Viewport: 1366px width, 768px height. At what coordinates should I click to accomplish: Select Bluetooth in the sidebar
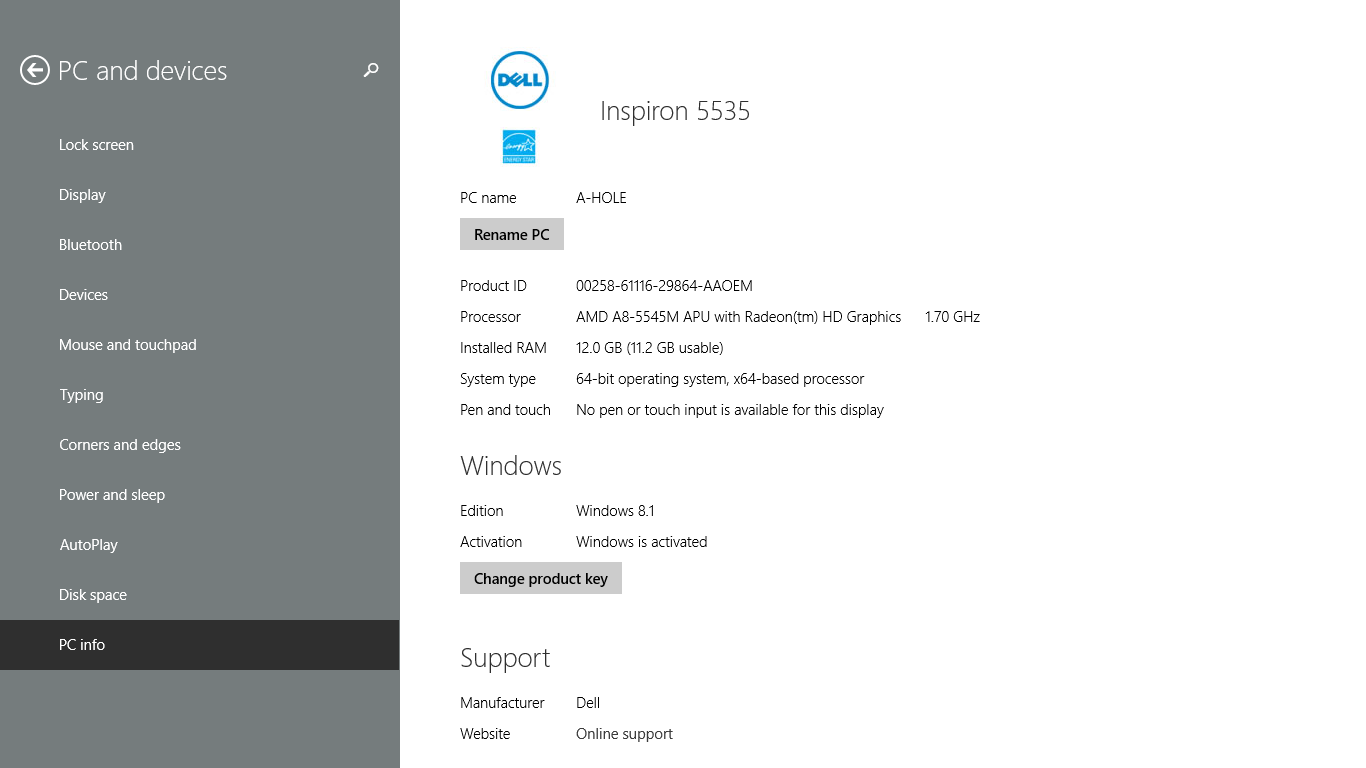point(200,245)
